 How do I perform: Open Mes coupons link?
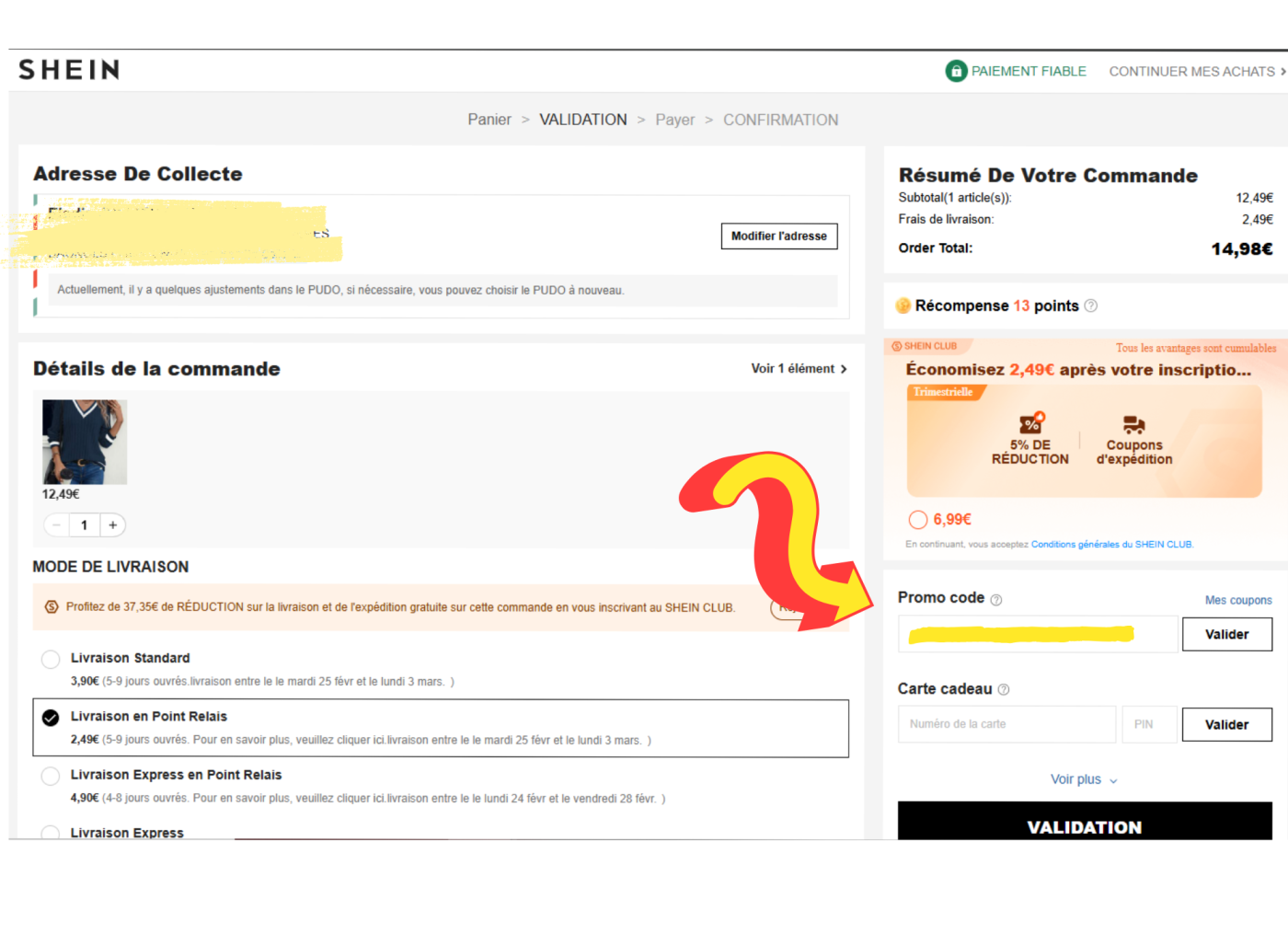(1238, 601)
